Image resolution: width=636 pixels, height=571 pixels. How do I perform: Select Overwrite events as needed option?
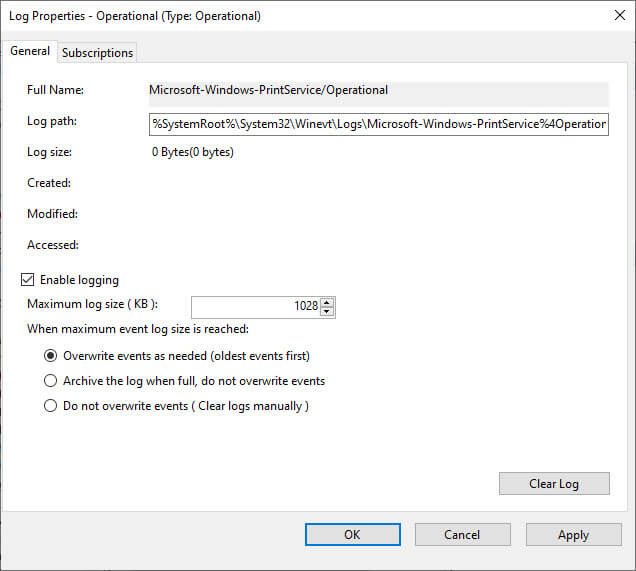51,355
